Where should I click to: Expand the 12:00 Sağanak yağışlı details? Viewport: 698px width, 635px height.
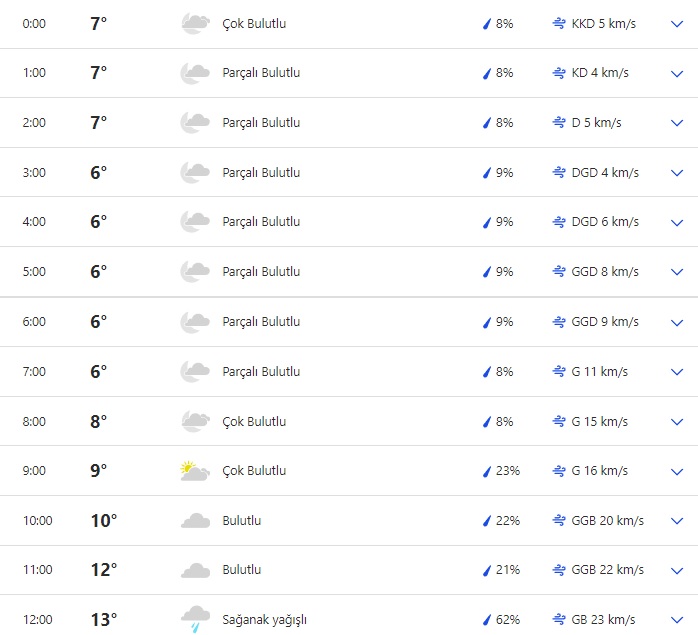point(676,620)
